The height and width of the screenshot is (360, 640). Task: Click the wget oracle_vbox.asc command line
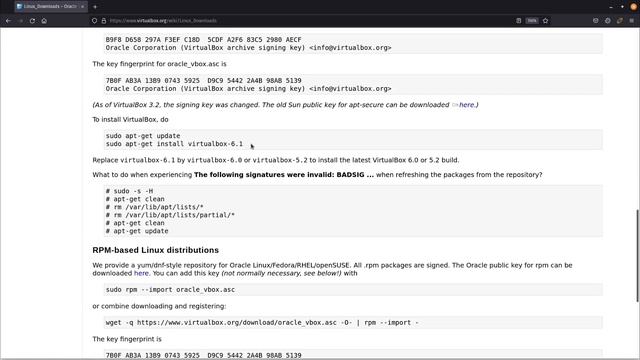(262, 322)
